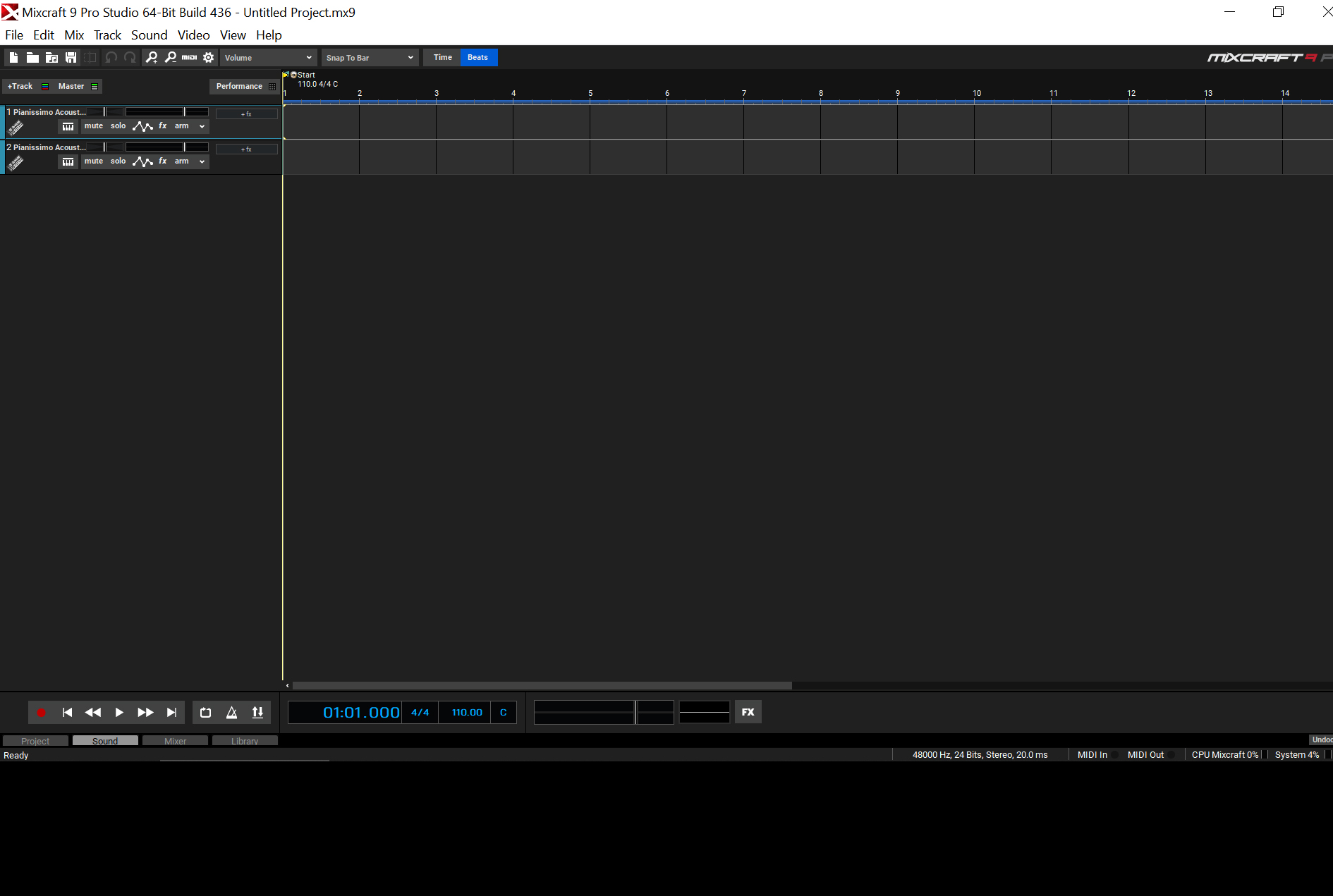Screen dimensions: 1333x896
Task: Open the project key C selector
Action: [504, 713]
